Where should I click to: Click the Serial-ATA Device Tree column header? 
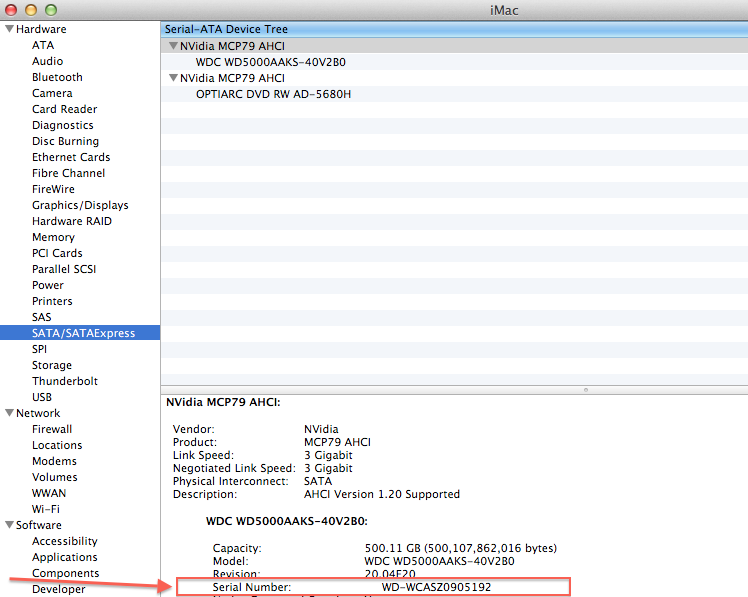click(454, 29)
